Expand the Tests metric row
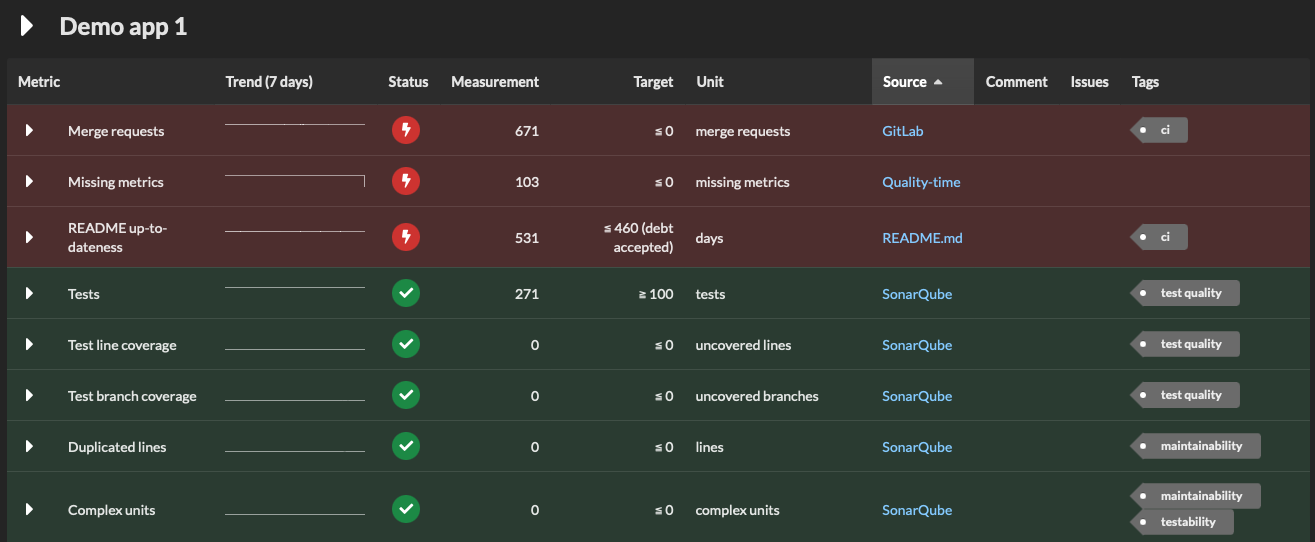1315x542 pixels. tap(30, 293)
